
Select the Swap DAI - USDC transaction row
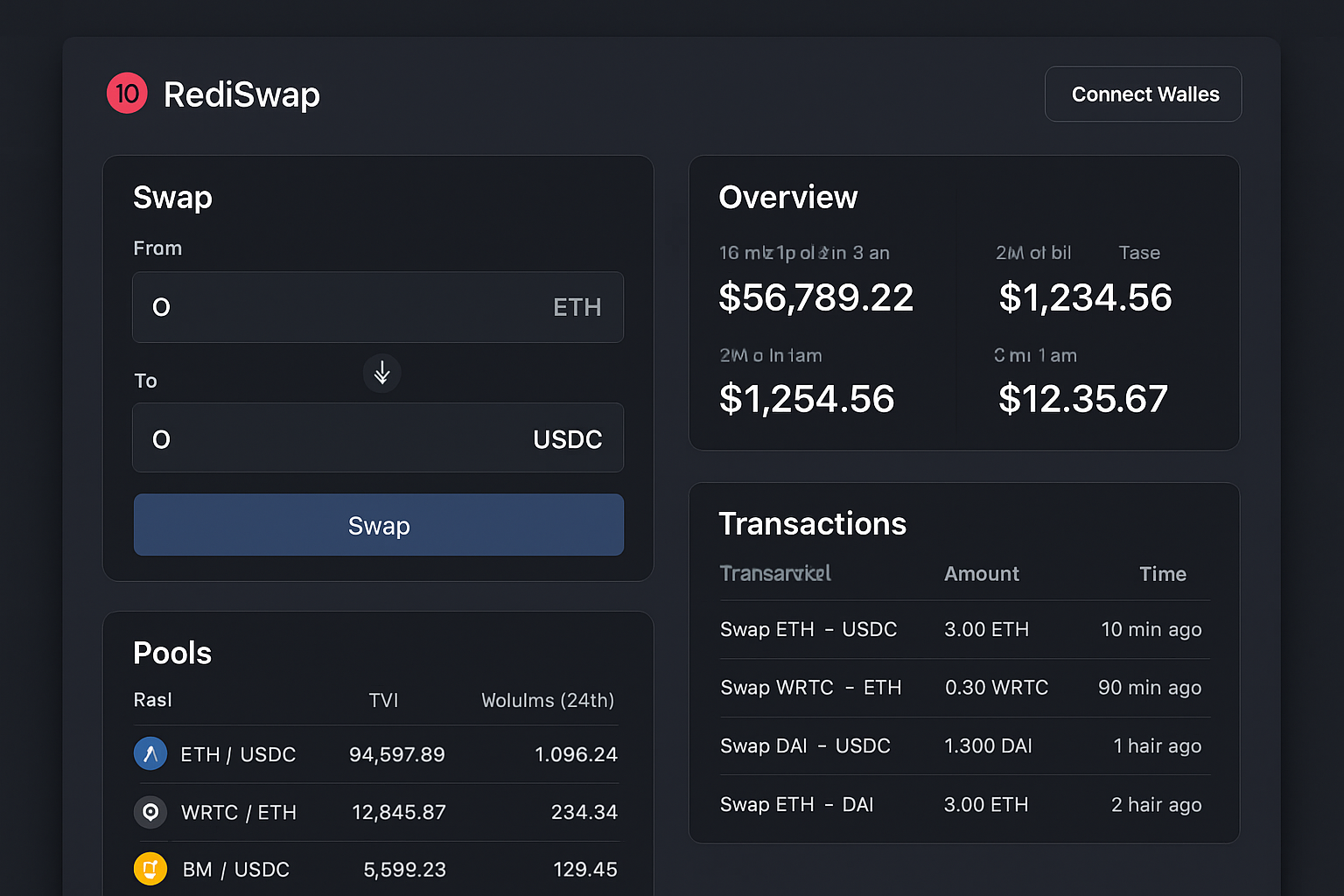[962, 745]
